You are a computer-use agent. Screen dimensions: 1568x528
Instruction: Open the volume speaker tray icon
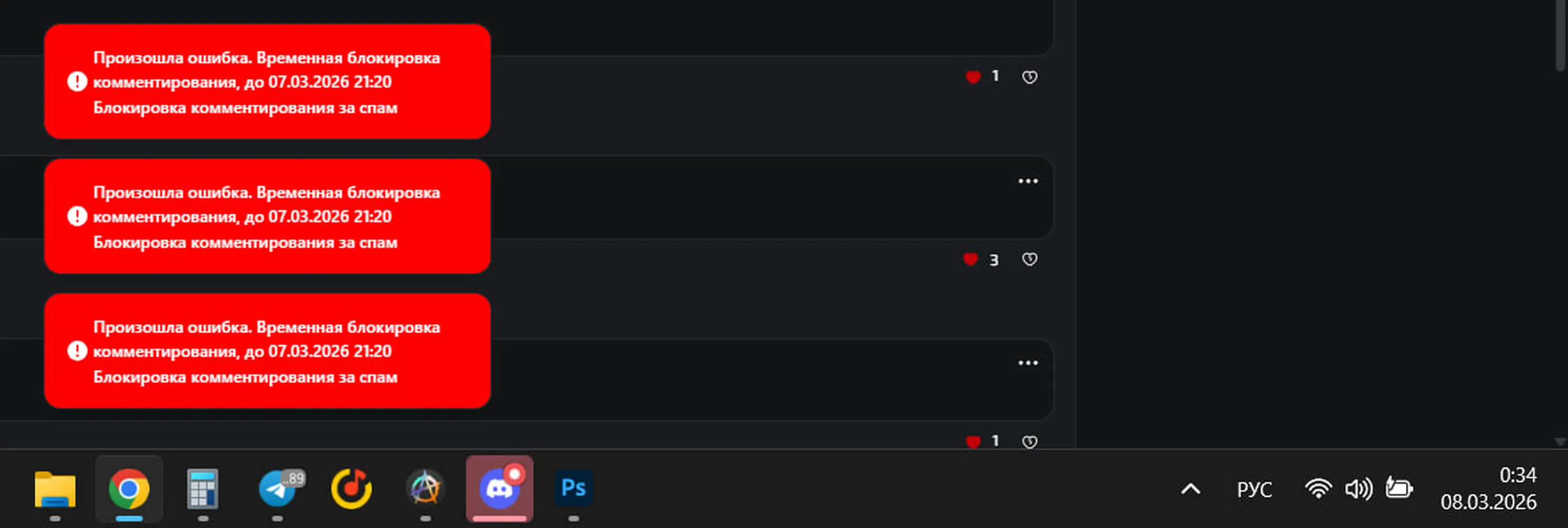(1359, 489)
